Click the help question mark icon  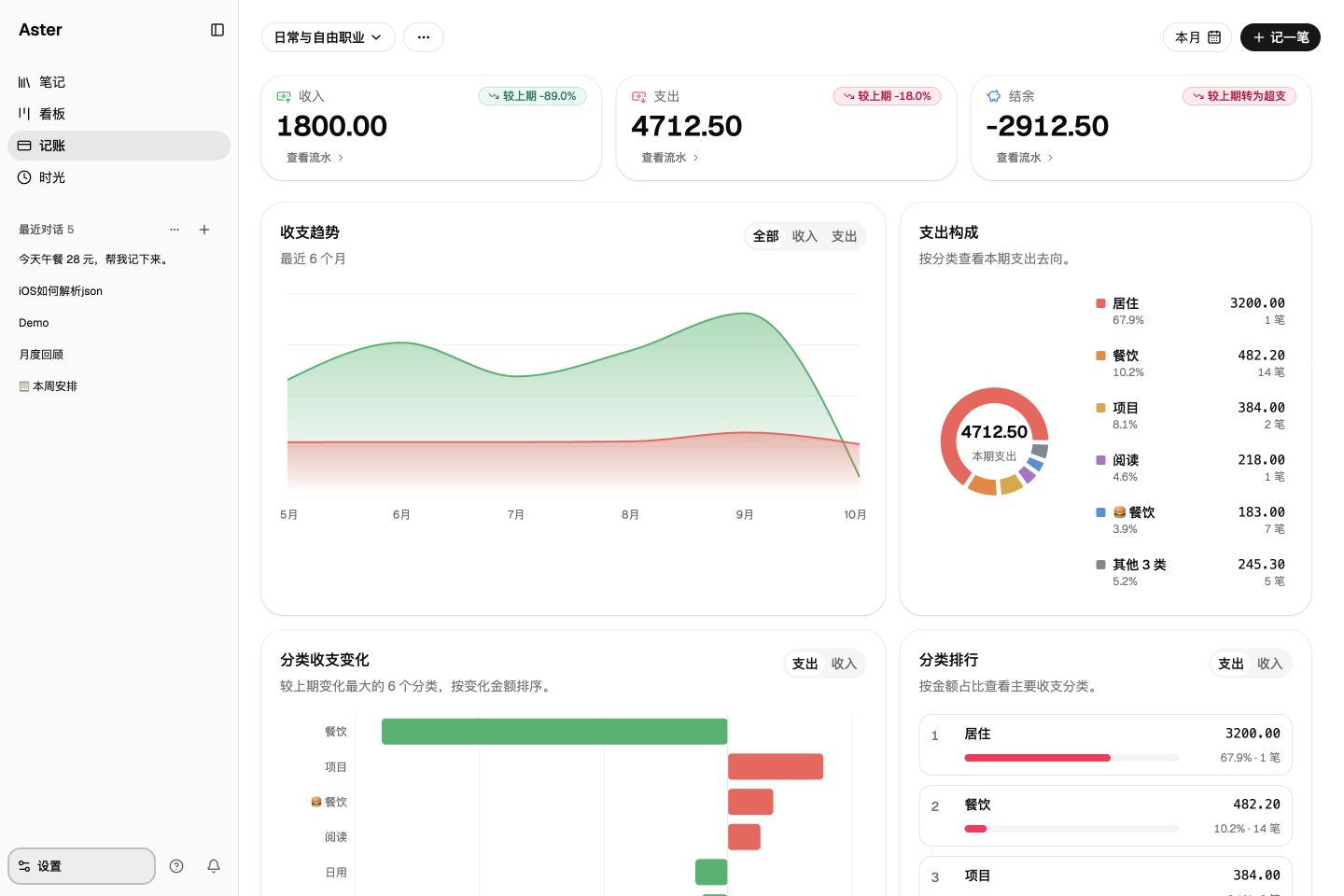(176, 866)
